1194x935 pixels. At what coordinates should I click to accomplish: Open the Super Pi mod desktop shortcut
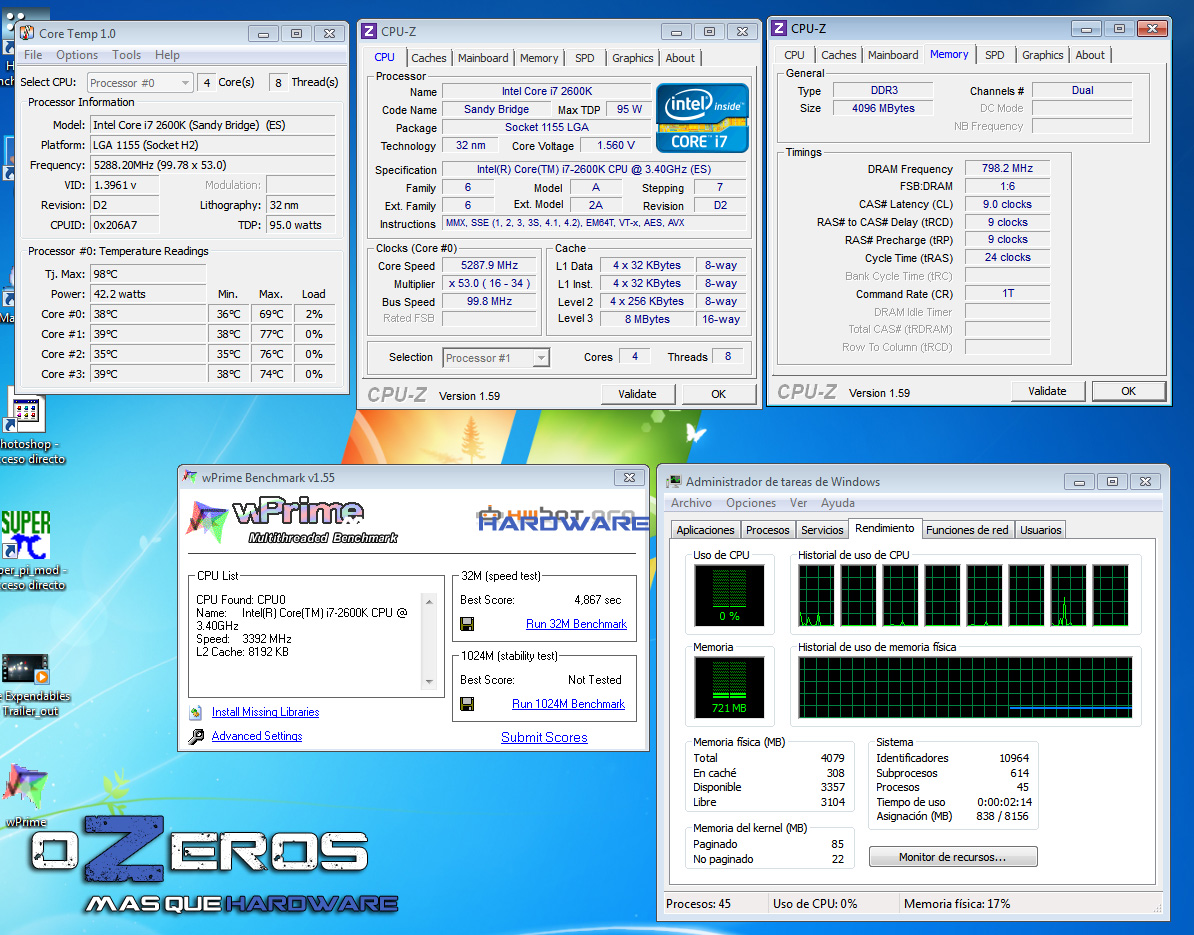pyautogui.click(x=25, y=535)
